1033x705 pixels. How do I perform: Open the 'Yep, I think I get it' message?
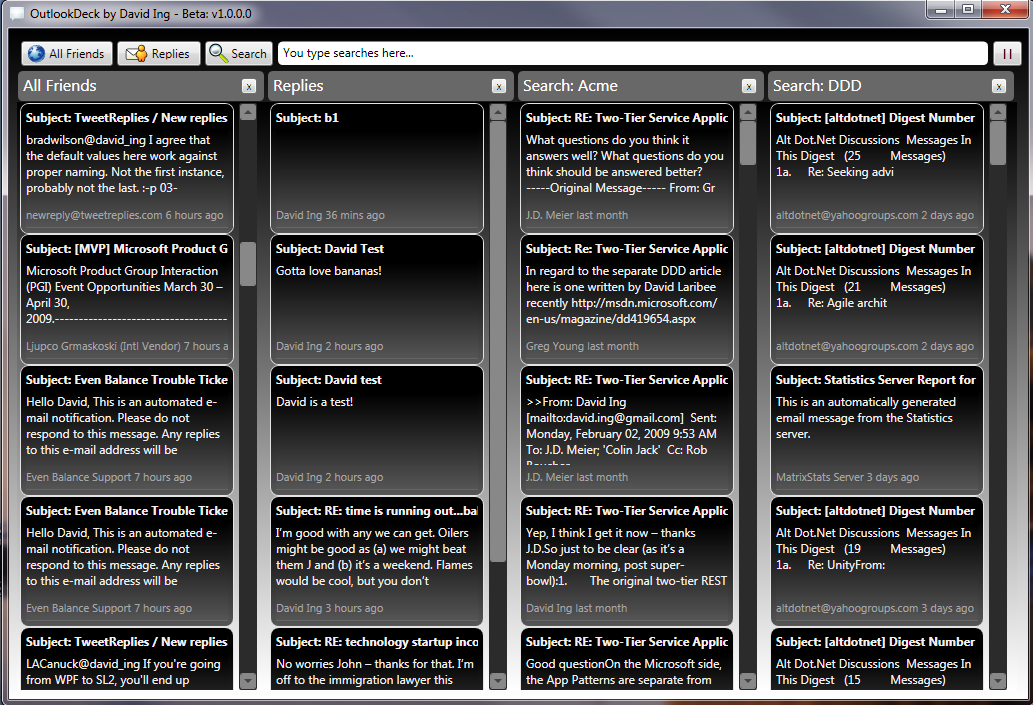coord(627,561)
